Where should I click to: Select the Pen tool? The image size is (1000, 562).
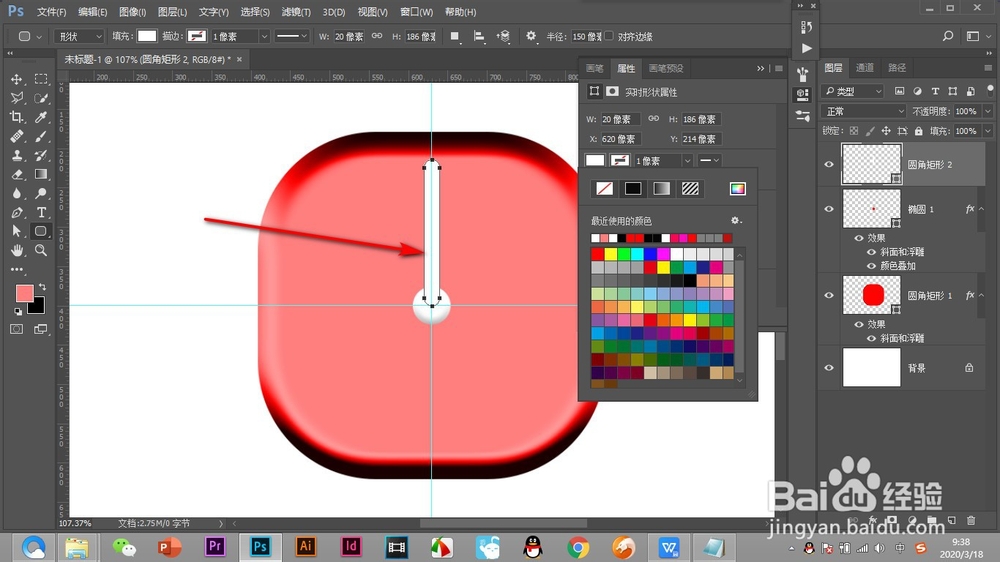click(x=17, y=213)
